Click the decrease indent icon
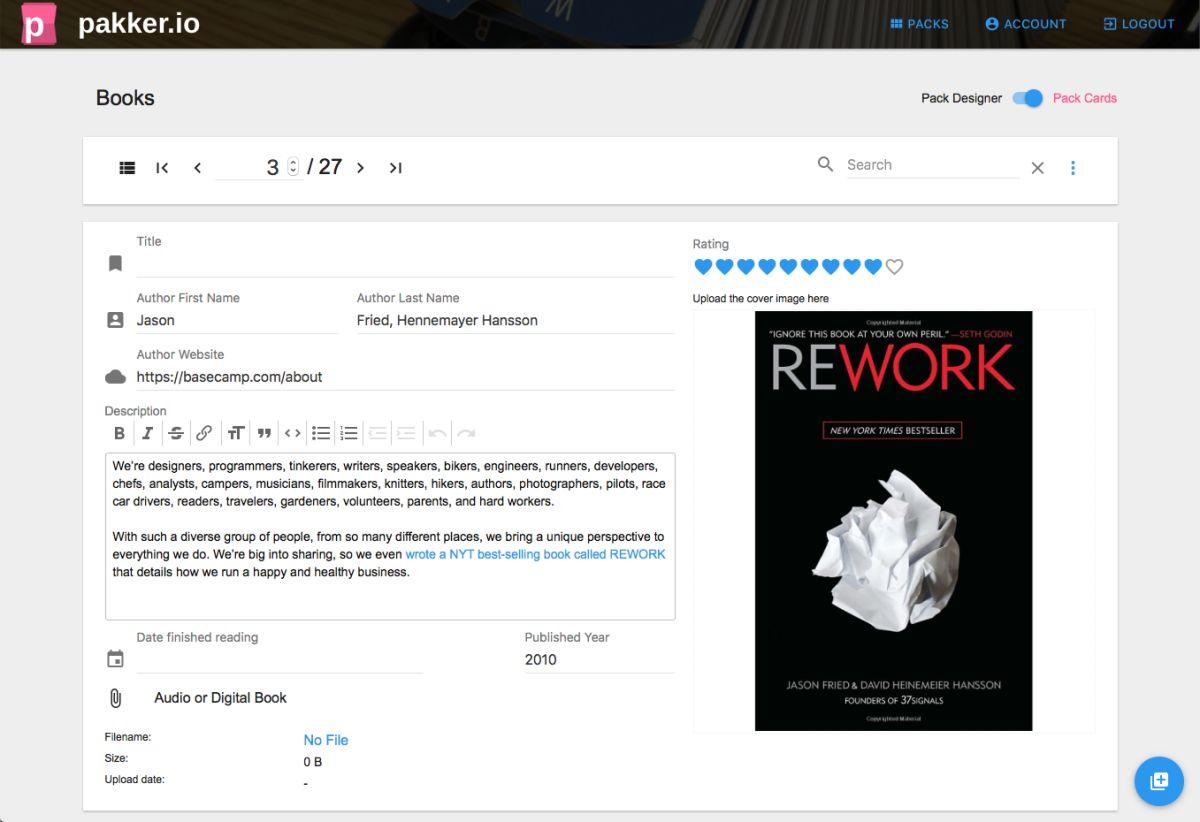The width and height of the screenshot is (1200, 822). tap(378, 433)
